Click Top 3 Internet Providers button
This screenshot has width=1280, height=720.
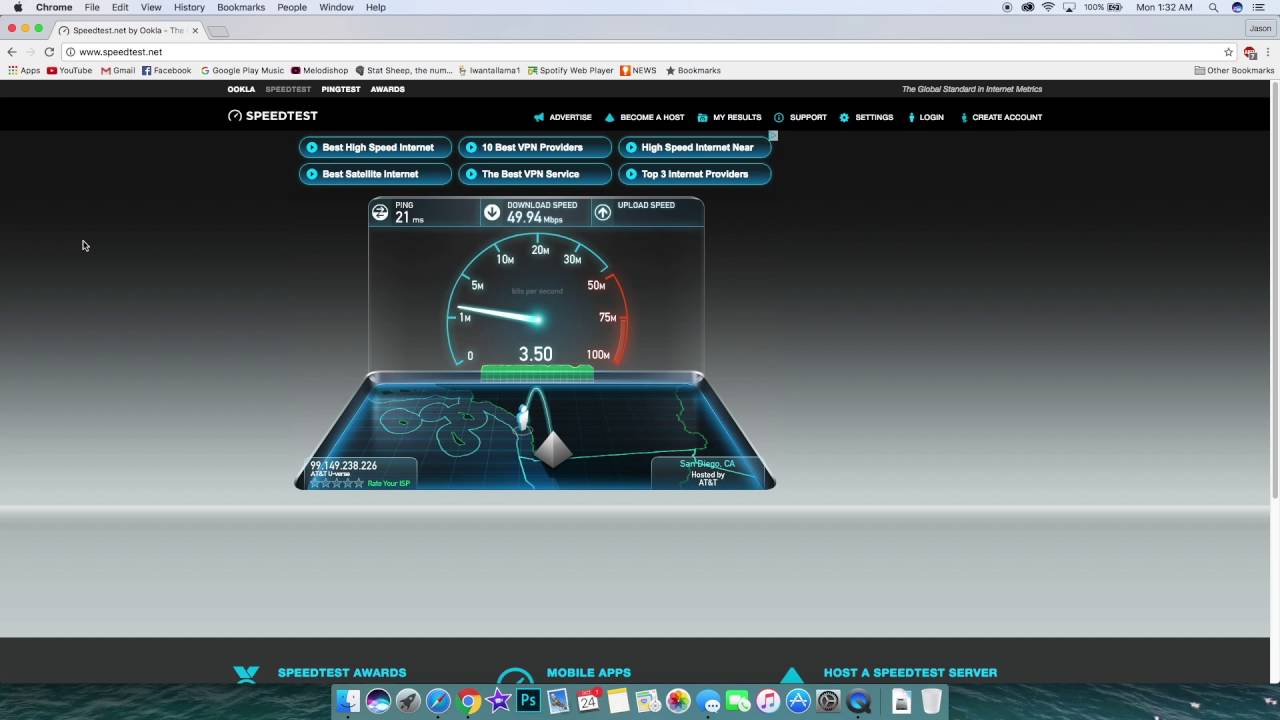(x=695, y=174)
